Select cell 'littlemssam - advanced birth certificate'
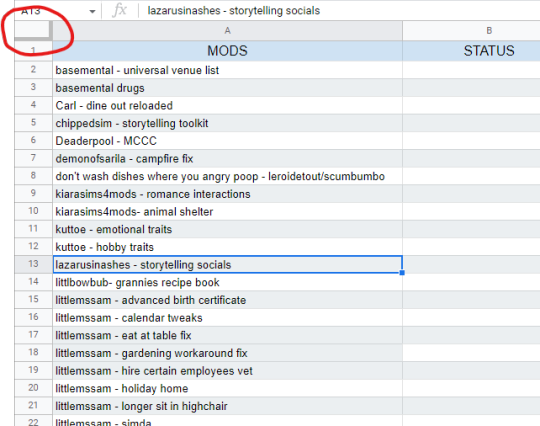Image resolution: width=540 pixels, height=426 pixels. (227, 300)
